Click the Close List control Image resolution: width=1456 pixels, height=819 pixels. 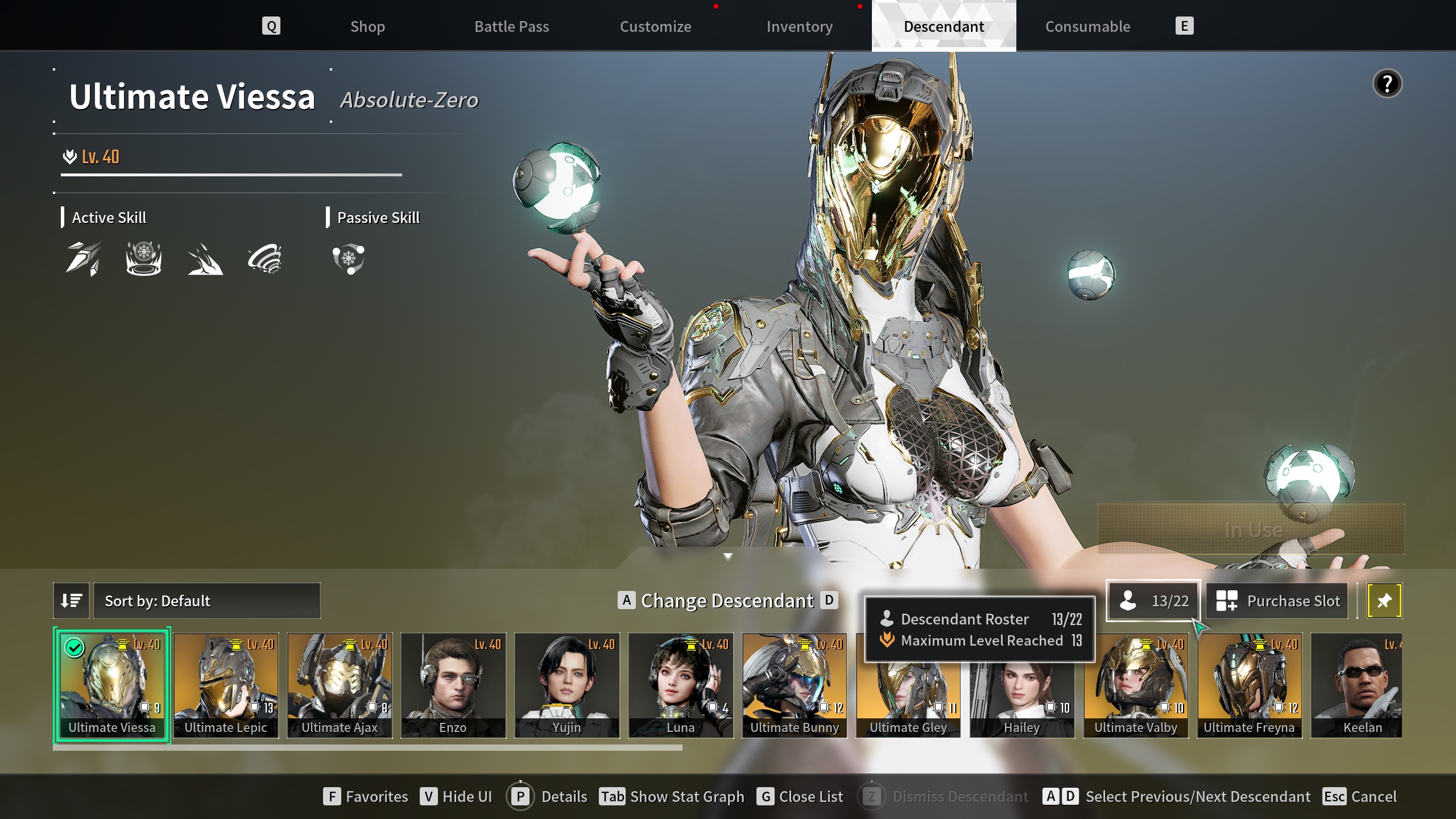[x=800, y=796]
